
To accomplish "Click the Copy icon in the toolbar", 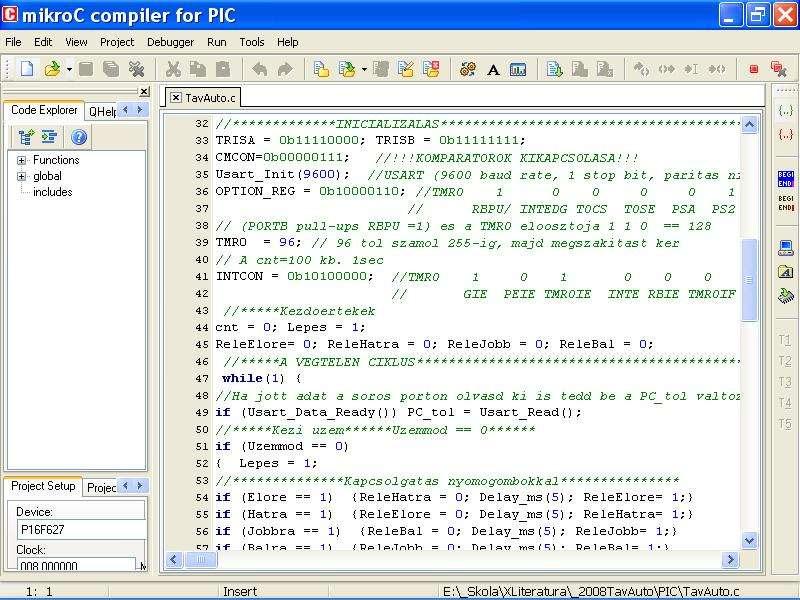I will pyautogui.click(x=198, y=69).
